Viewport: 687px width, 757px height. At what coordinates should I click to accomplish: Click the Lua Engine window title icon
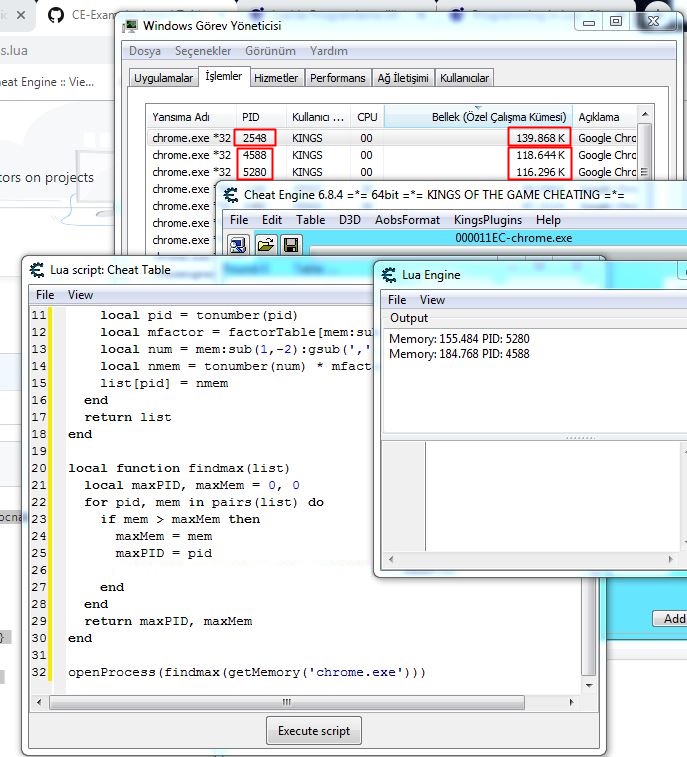(387, 274)
